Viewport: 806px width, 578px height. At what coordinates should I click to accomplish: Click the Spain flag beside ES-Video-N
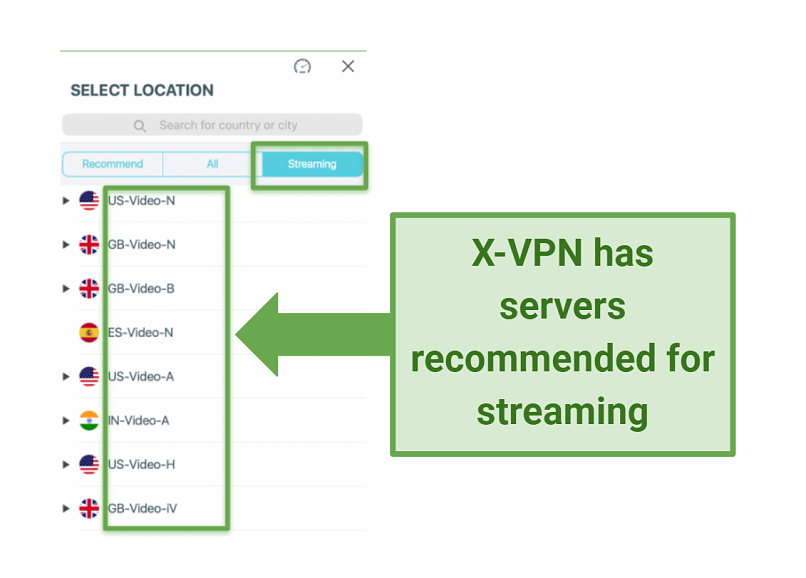point(89,333)
